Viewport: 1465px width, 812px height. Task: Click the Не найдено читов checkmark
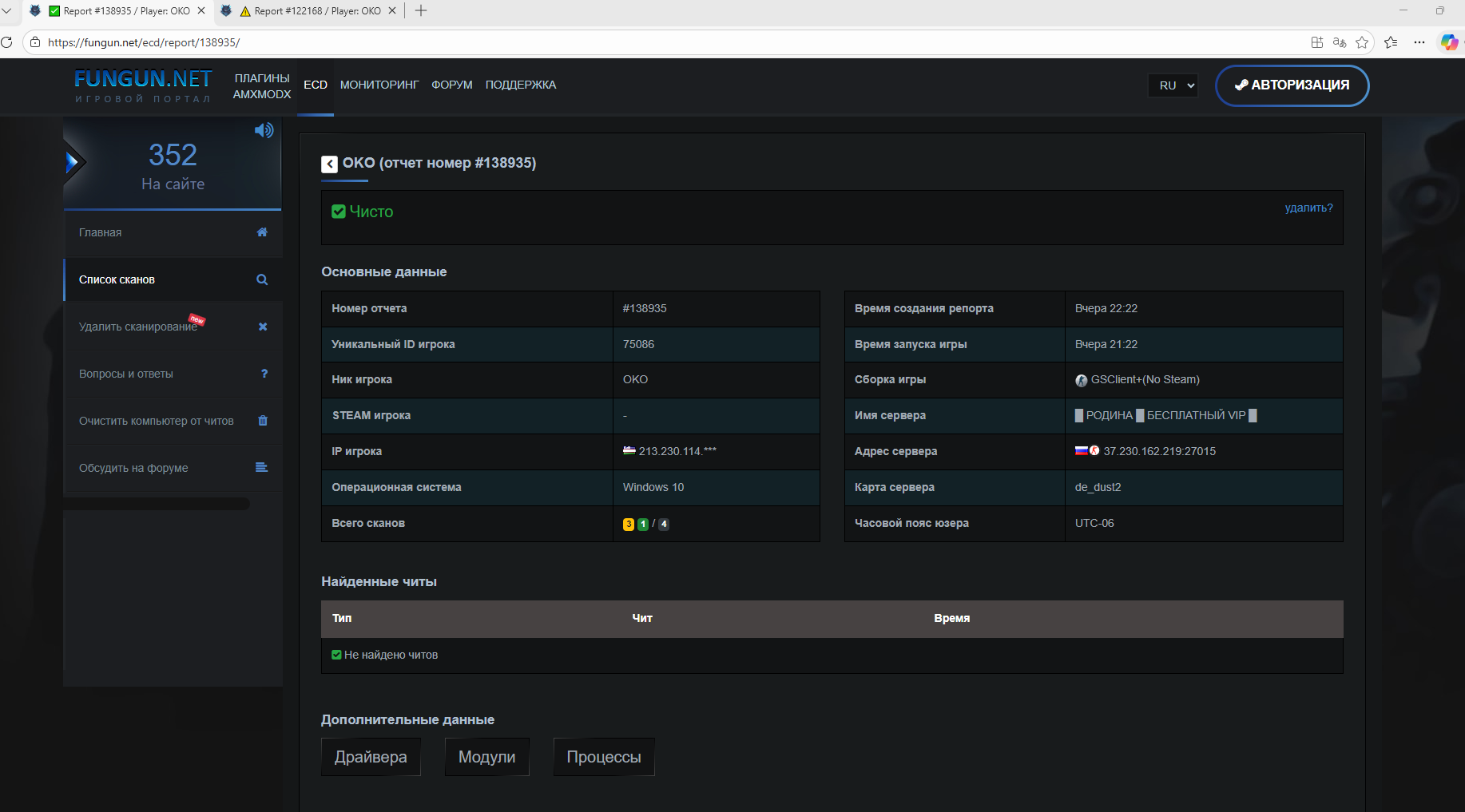336,655
